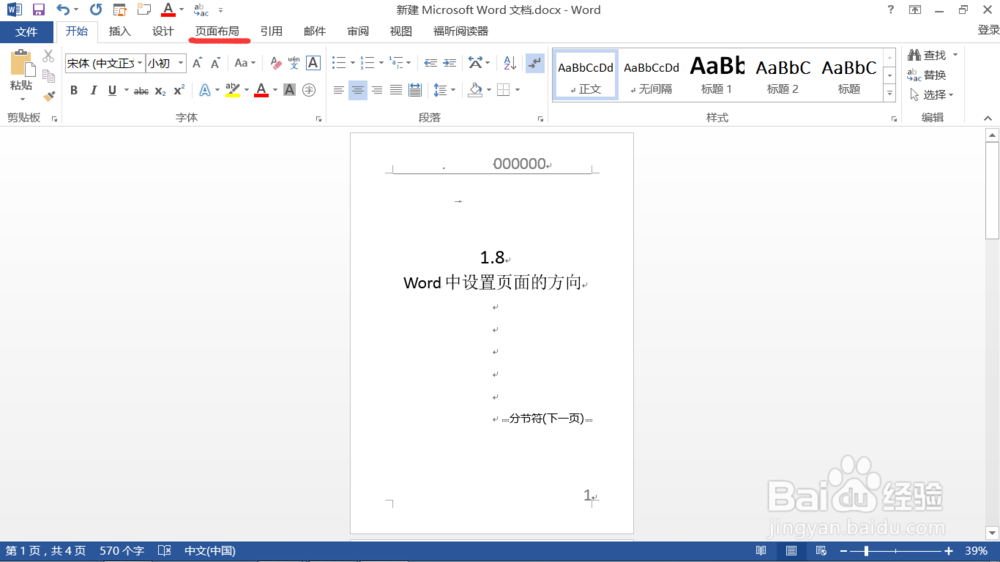
Task: Toggle Bold formatting
Action: pyautogui.click(x=74, y=91)
